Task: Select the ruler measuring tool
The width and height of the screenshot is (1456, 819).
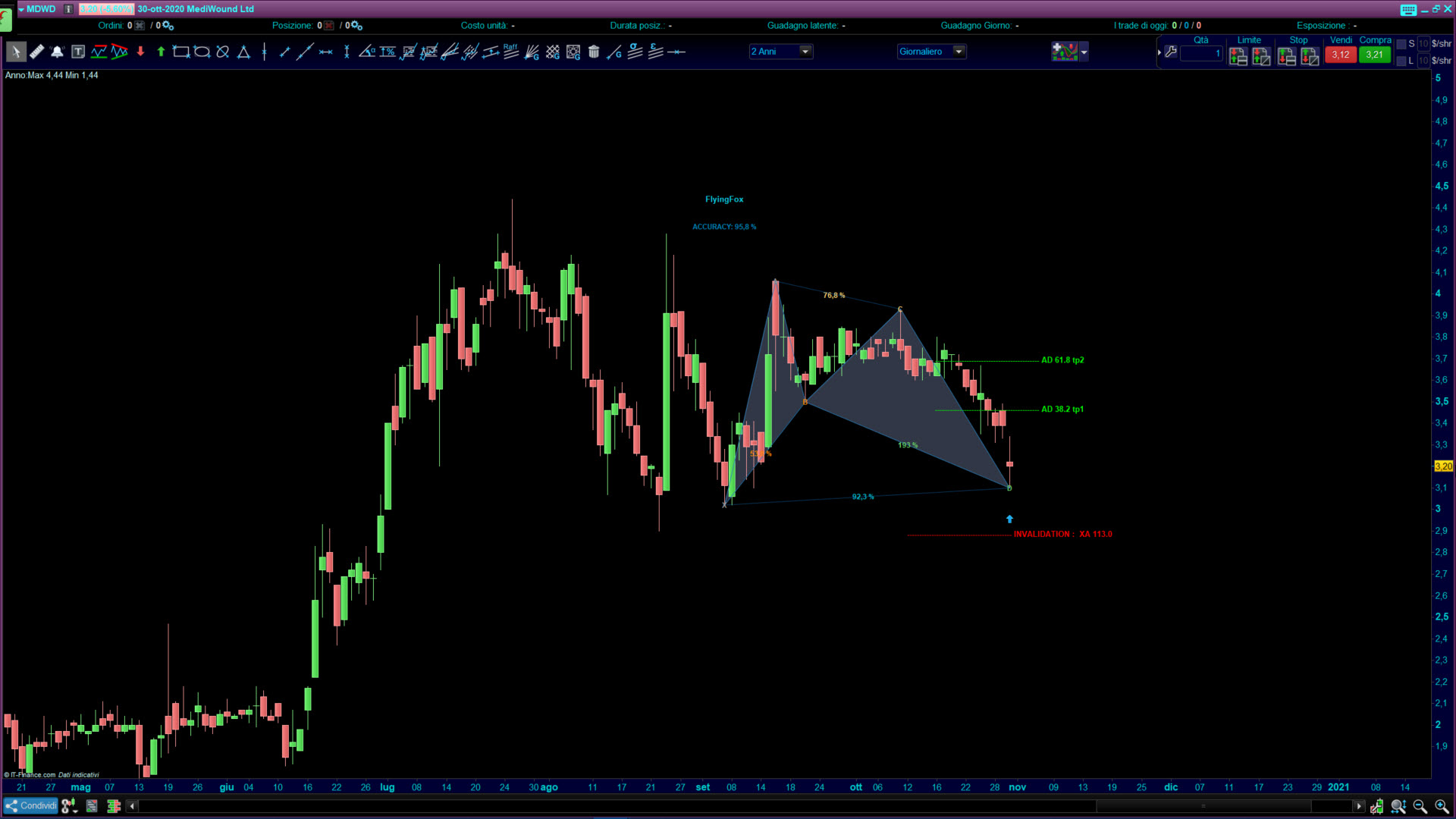Action: (36, 52)
